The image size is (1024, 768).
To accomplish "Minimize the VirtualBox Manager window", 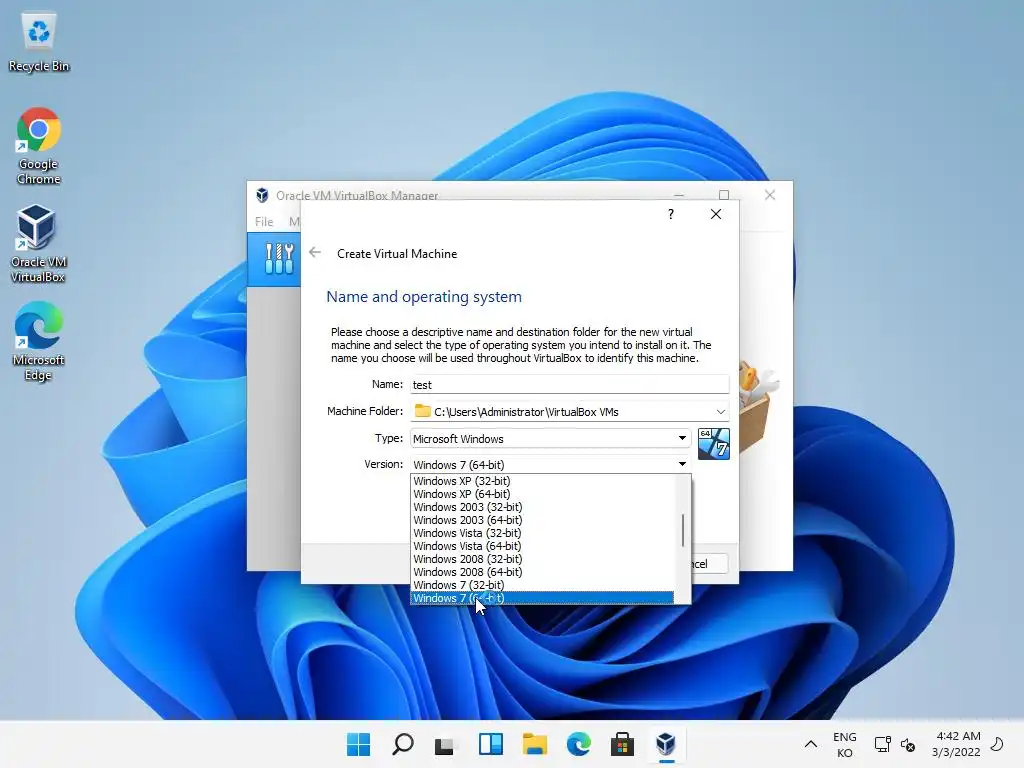I will [x=679, y=195].
